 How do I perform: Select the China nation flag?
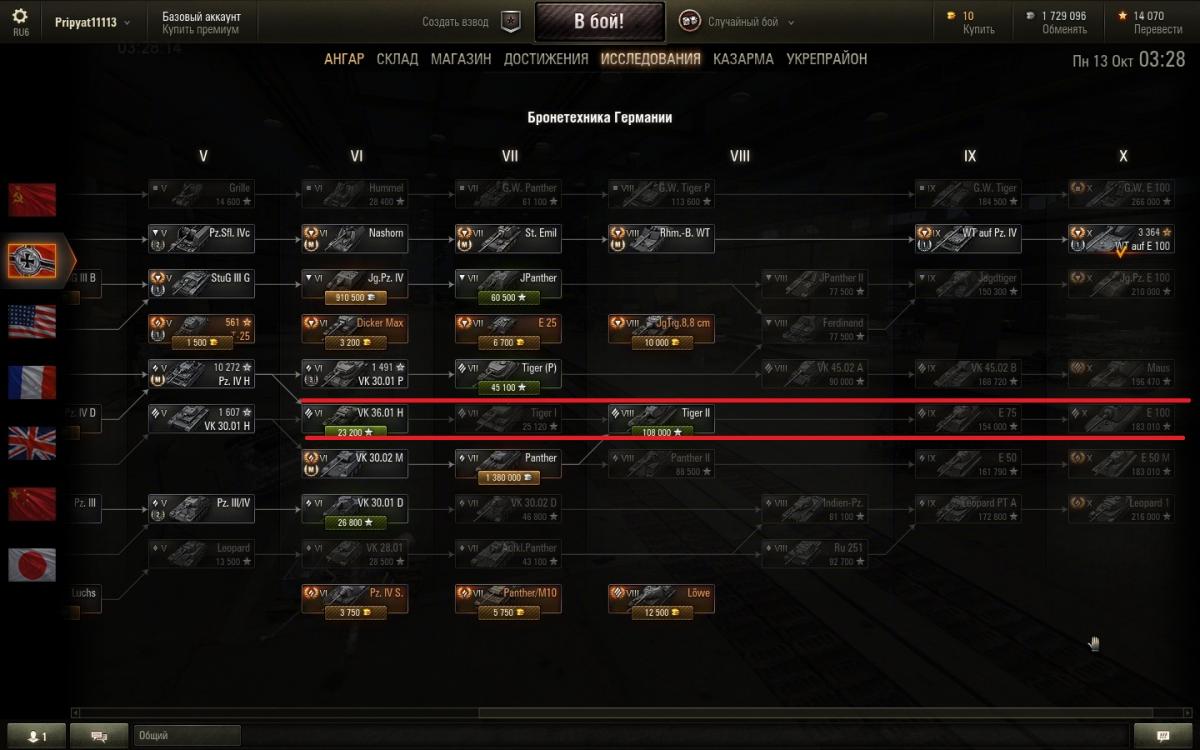pos(32,504)
